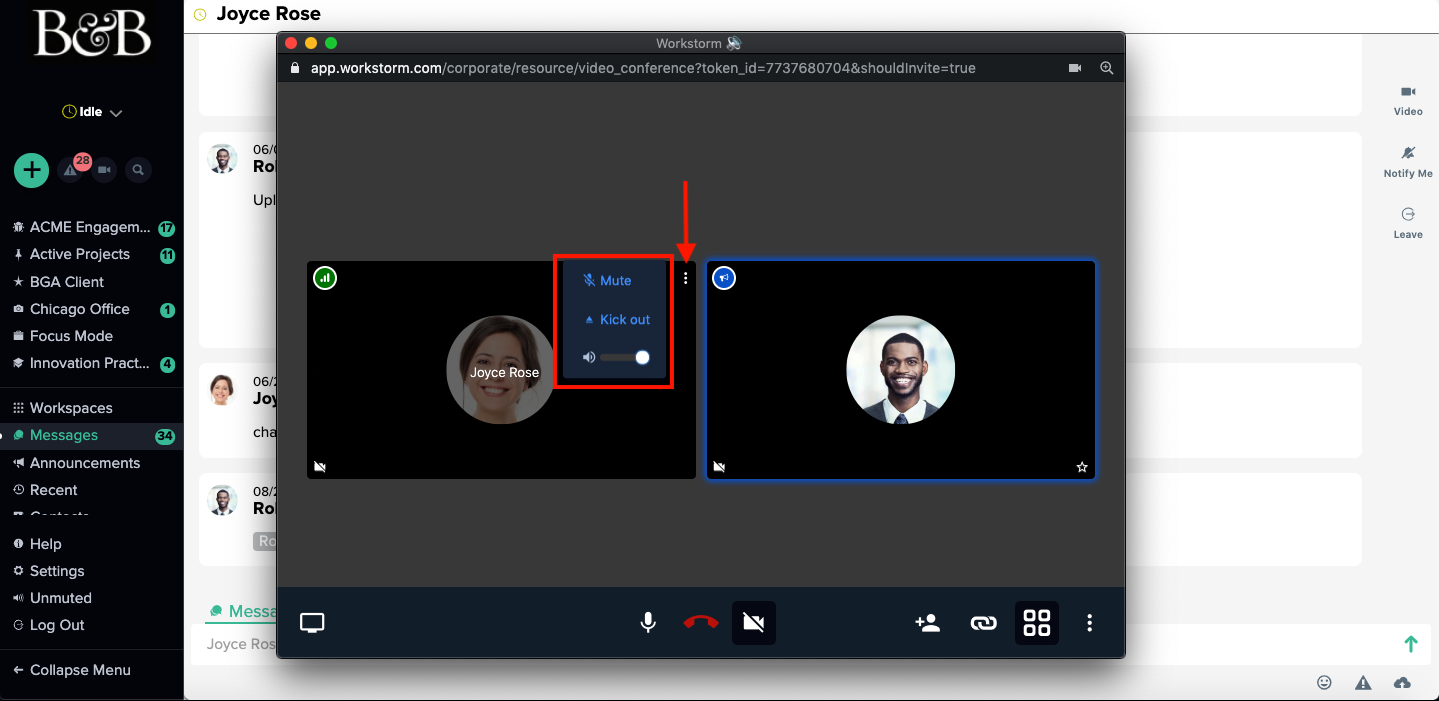Open the alerts icon showing 28

click(x=70, y=170)
